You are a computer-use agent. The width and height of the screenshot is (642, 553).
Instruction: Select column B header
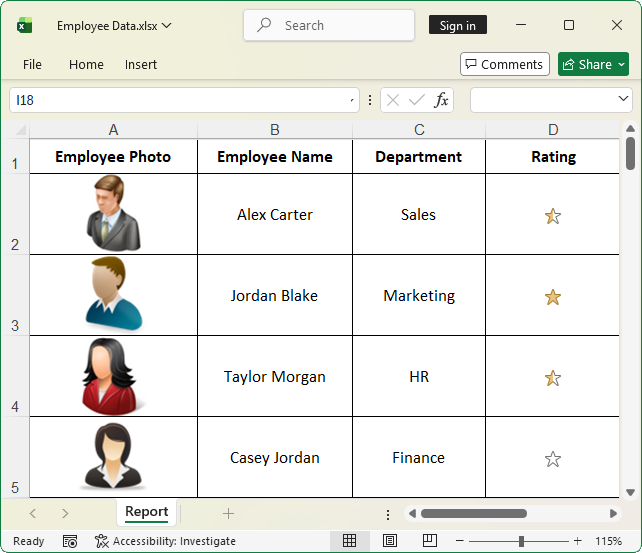pos(275,130)
